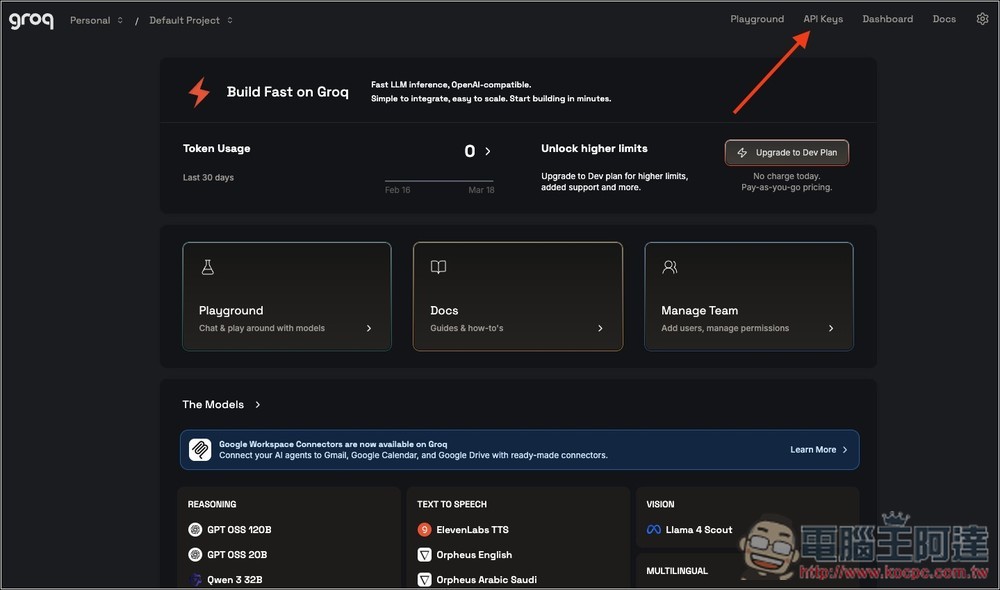This screenshot has height=590, width=1000.
Task: Open the Default Project selector
Action: click(x=191, y=20)
